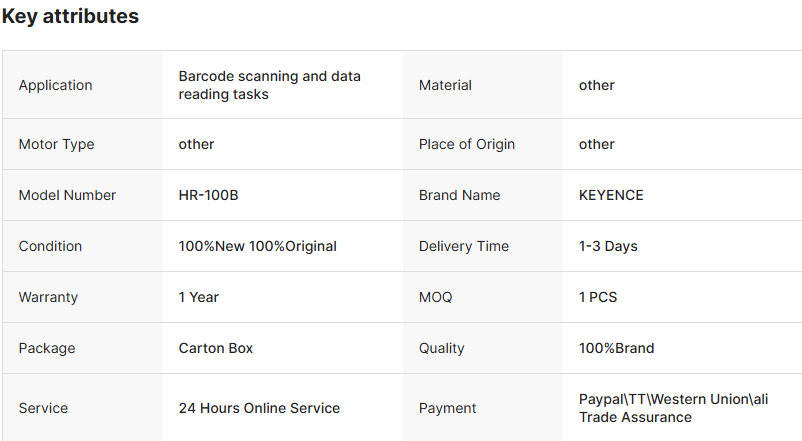The height and width of the screenshot is (441, 802).
Task: Select the Carton Box package value
Action: 216,348
